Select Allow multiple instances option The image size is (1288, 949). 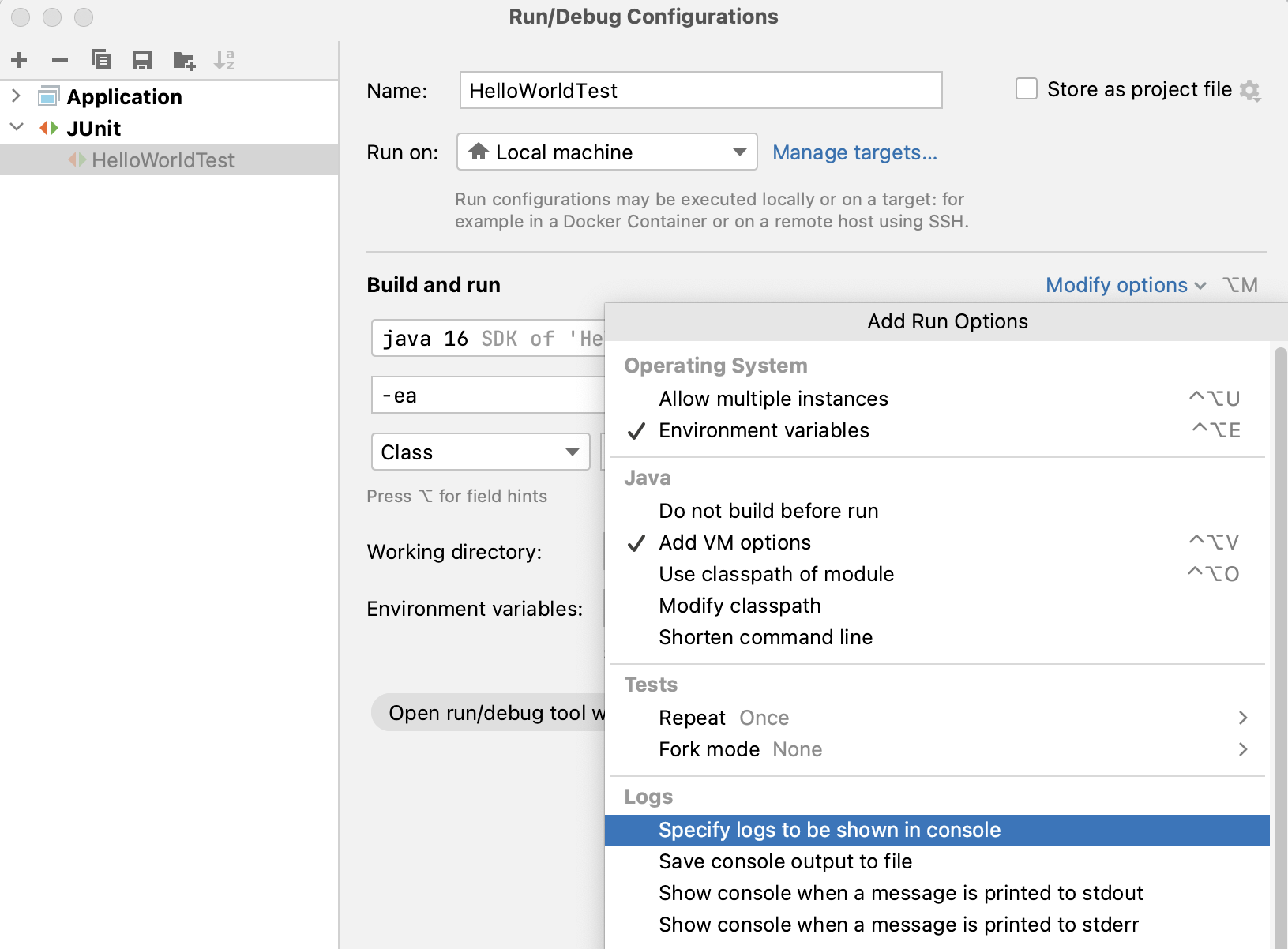(937, 399)
